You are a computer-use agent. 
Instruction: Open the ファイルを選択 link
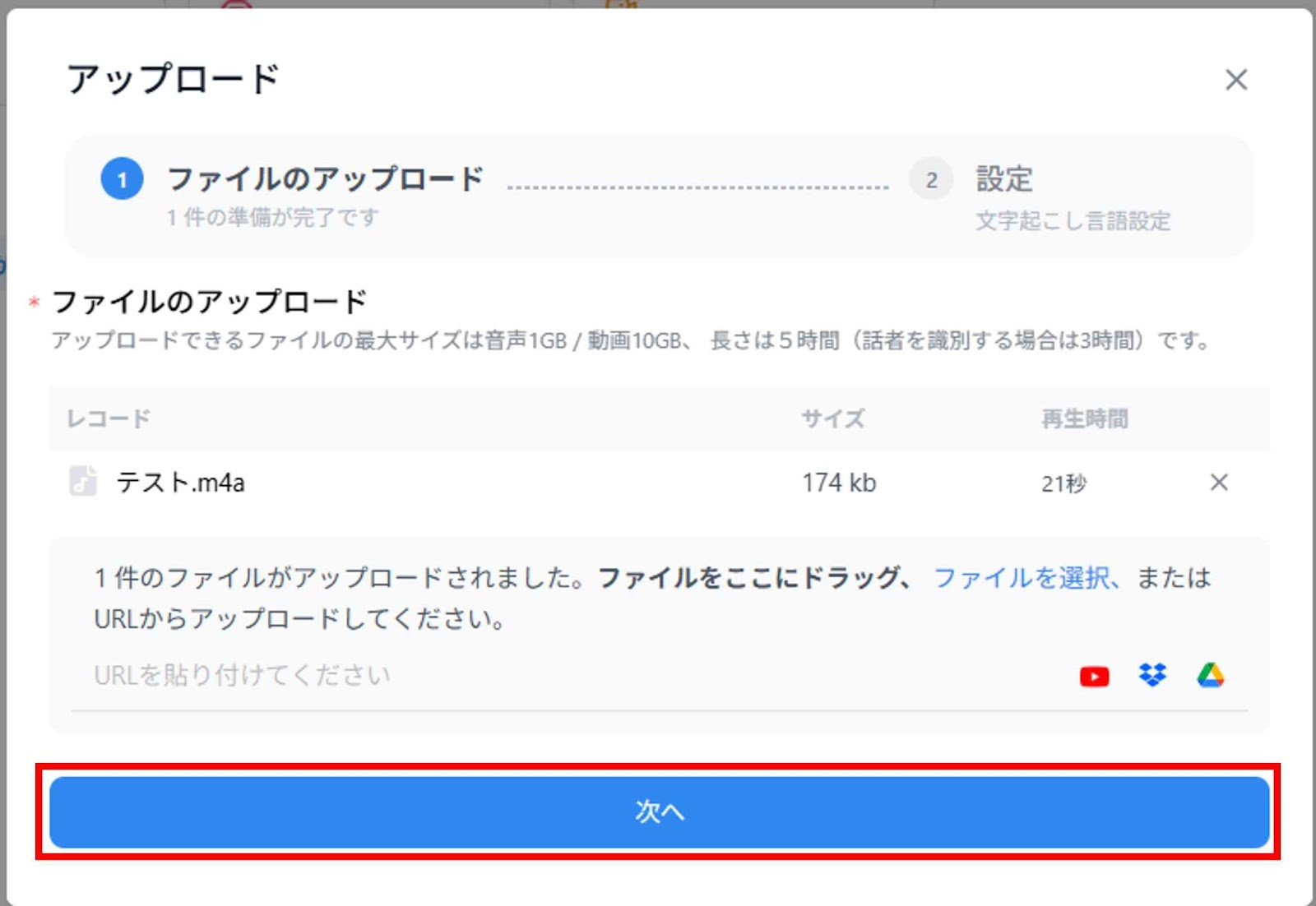coord(1022,579)
